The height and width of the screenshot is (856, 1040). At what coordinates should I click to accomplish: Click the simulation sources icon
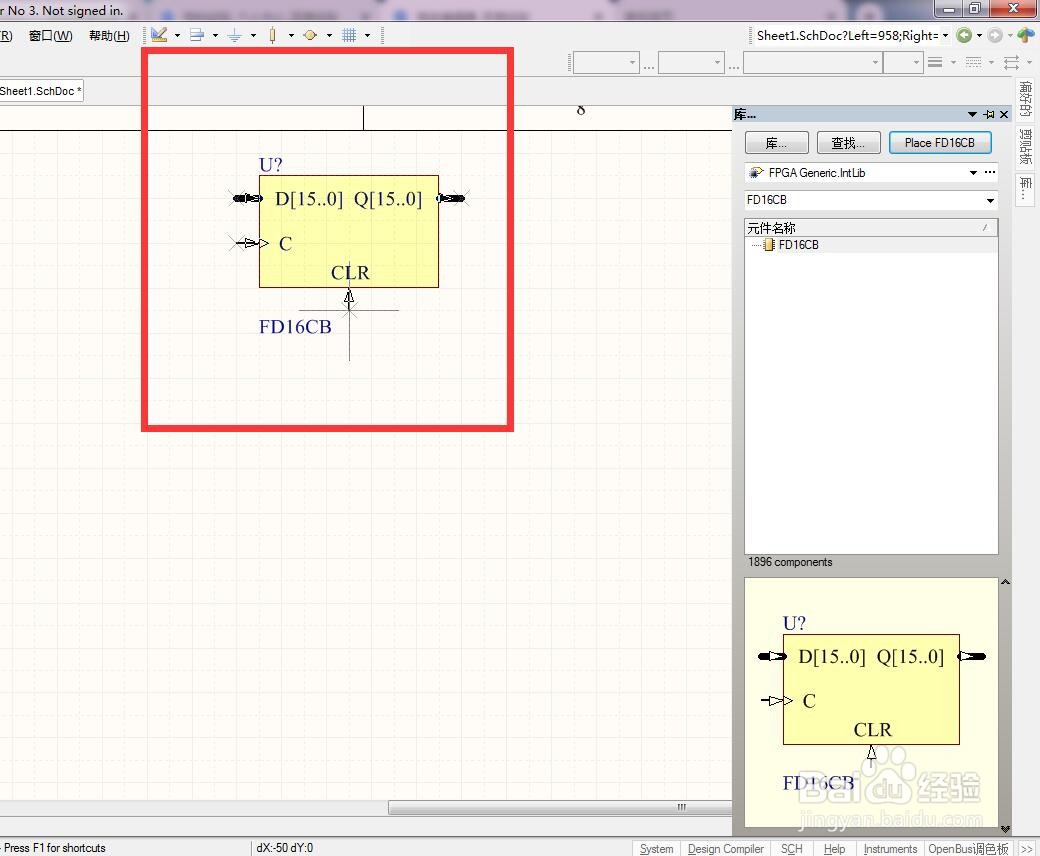pos(310,35)
